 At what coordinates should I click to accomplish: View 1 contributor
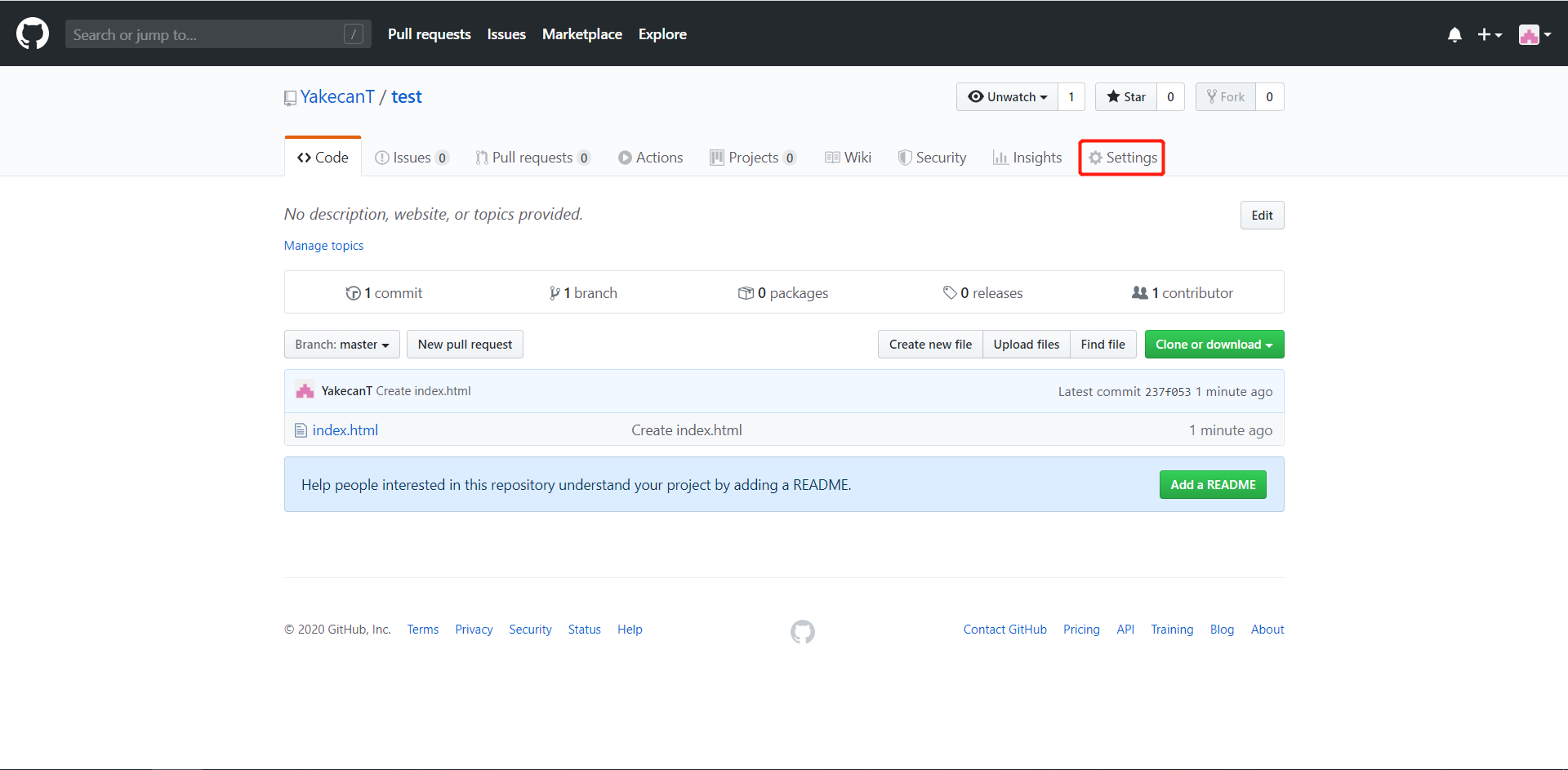(x=1183, y=293)
